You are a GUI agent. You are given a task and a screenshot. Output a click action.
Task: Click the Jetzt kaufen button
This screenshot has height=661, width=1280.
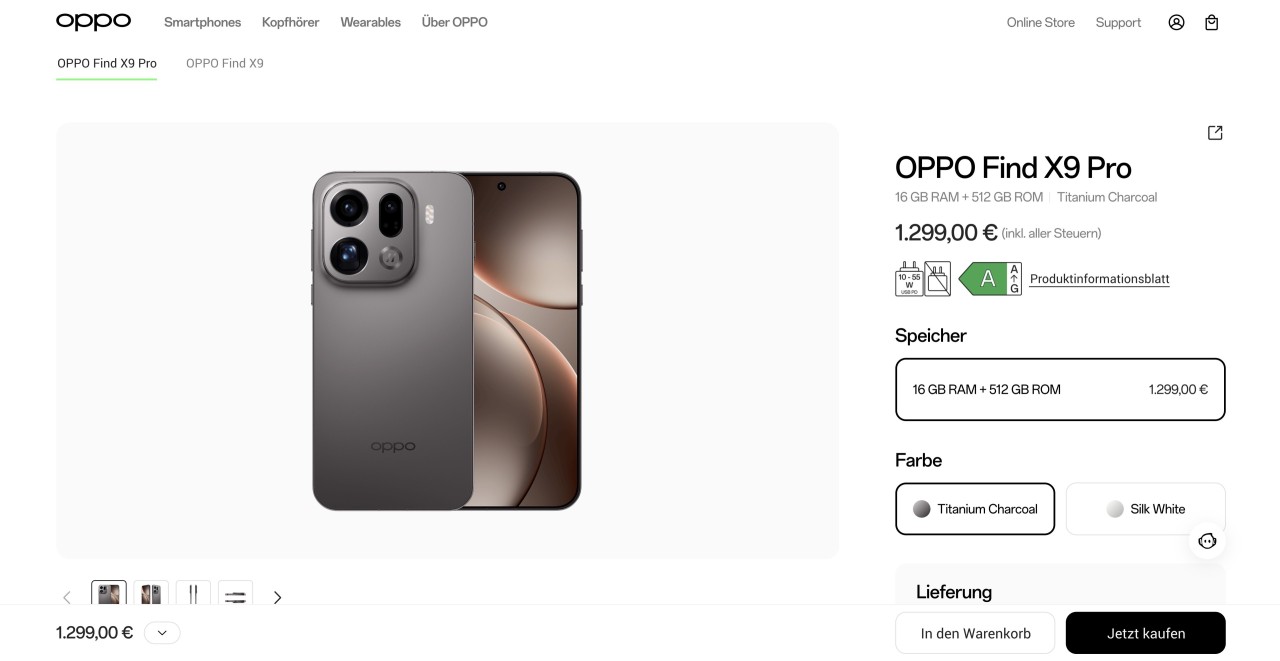pos(1145,632)
